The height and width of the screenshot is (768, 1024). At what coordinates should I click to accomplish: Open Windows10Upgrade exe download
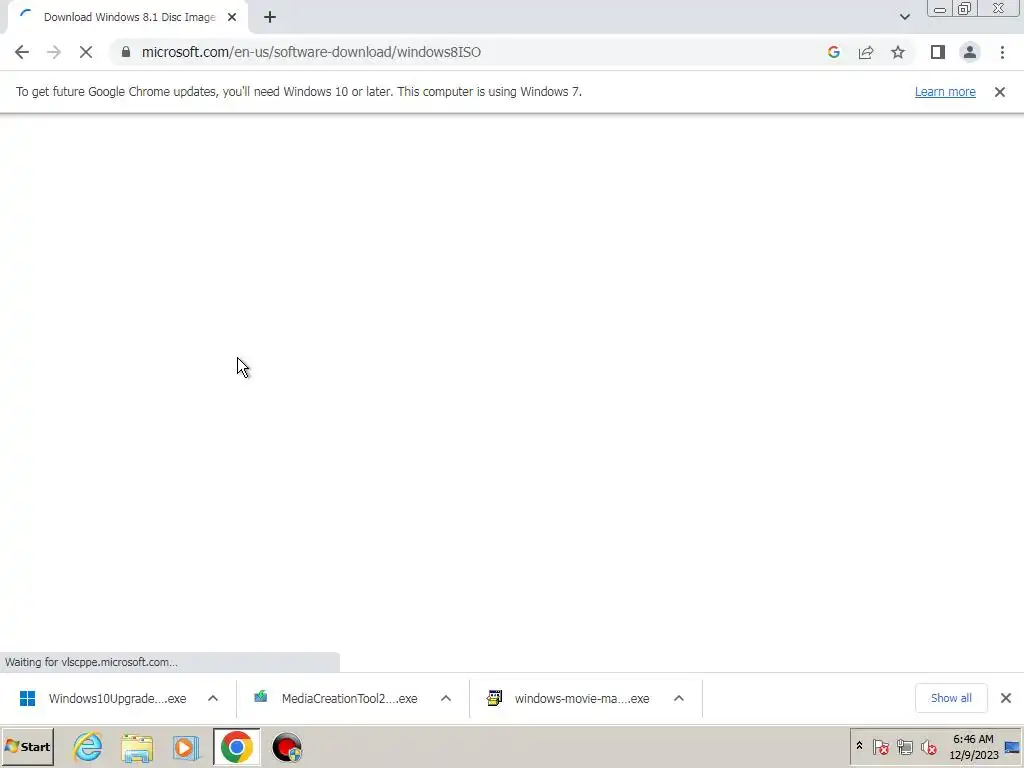tap(117, 698)
